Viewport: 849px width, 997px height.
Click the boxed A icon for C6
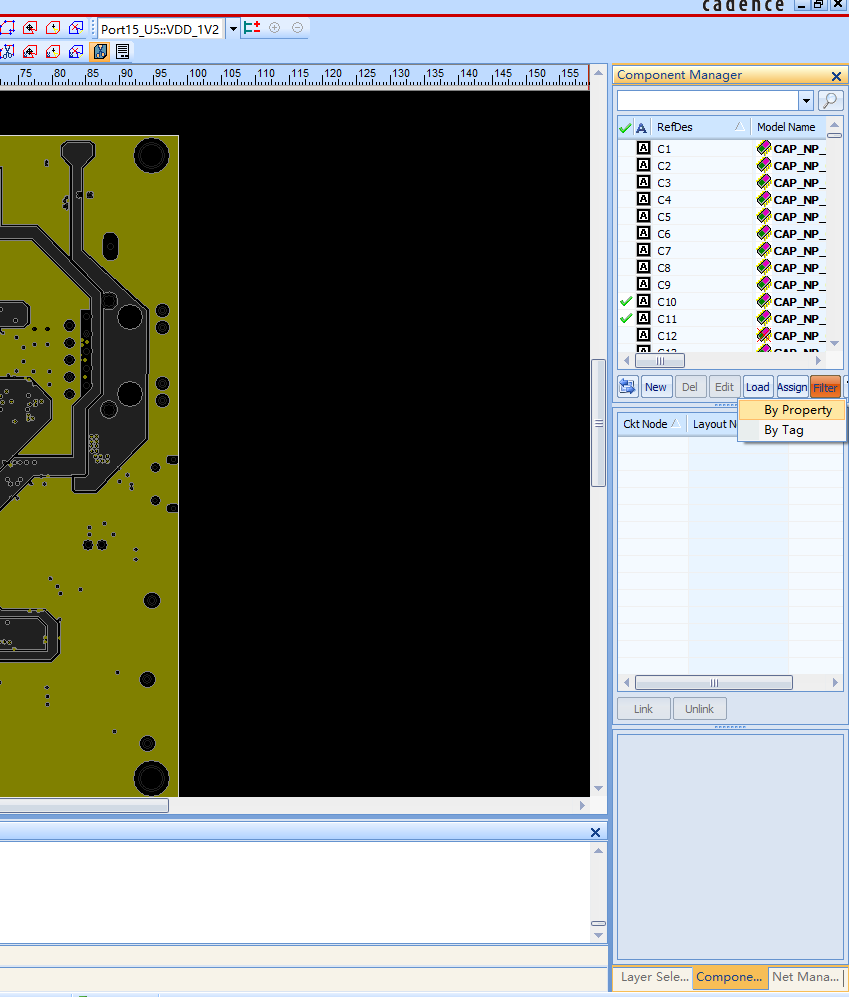pos(644,233)
